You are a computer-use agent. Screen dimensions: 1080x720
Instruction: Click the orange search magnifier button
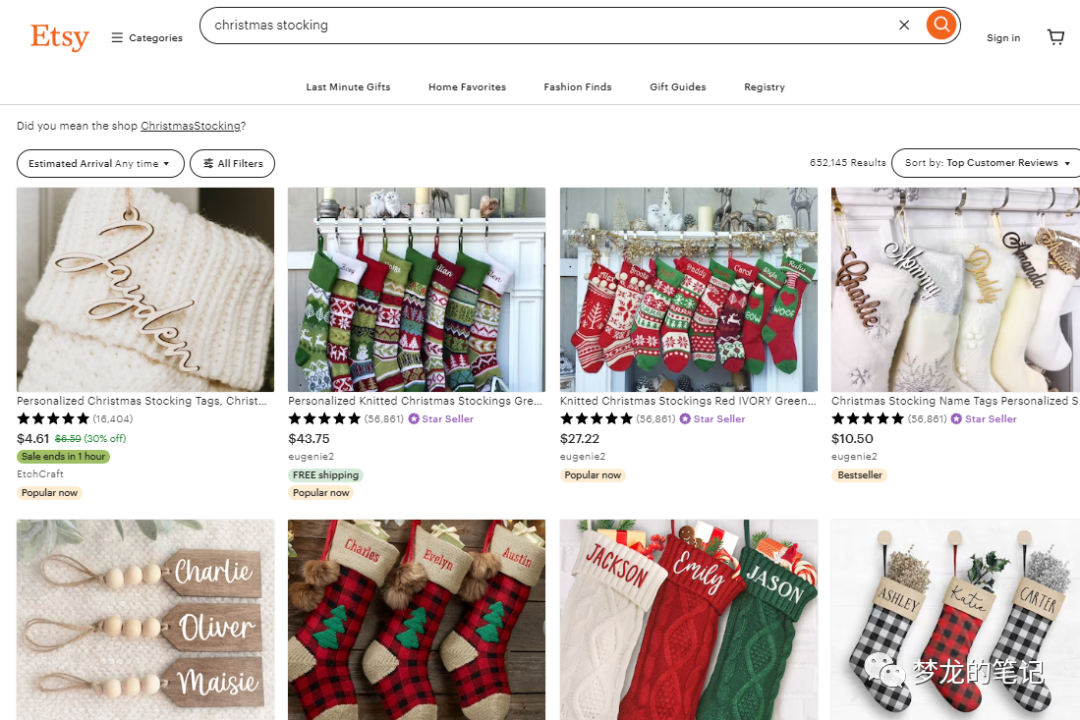941,25
